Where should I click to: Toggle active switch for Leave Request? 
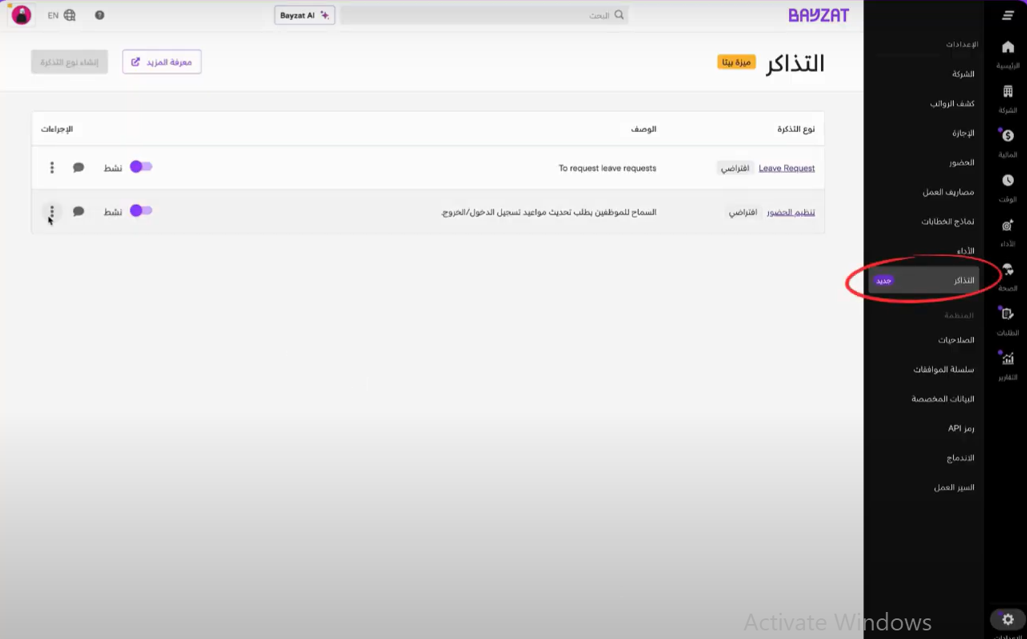coord(141,167)
